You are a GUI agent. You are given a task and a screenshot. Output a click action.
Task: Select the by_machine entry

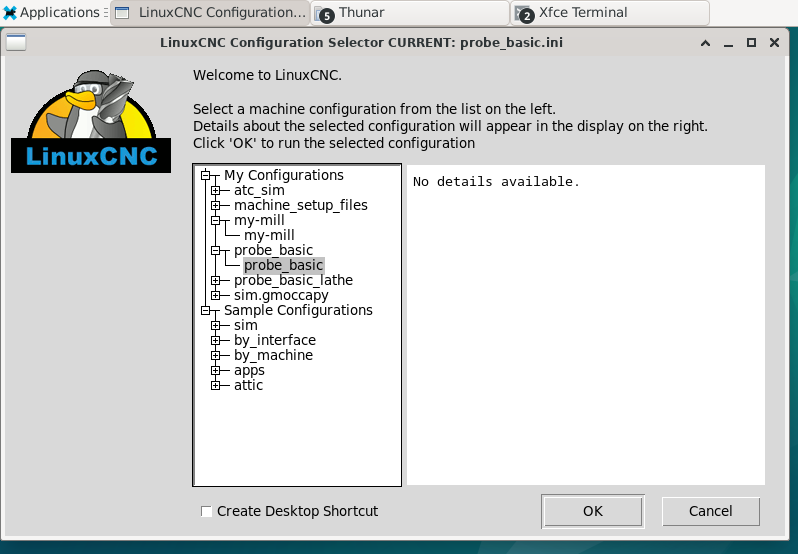273,355
